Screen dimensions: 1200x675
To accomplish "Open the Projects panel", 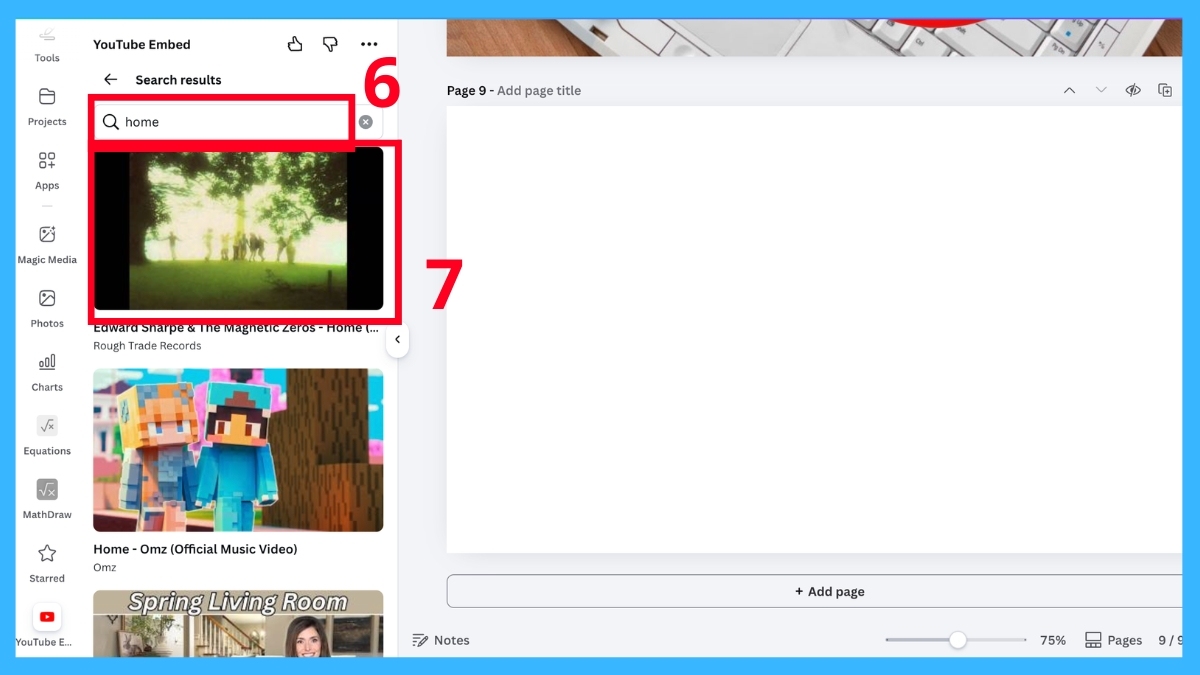I will tap(46, 105).
